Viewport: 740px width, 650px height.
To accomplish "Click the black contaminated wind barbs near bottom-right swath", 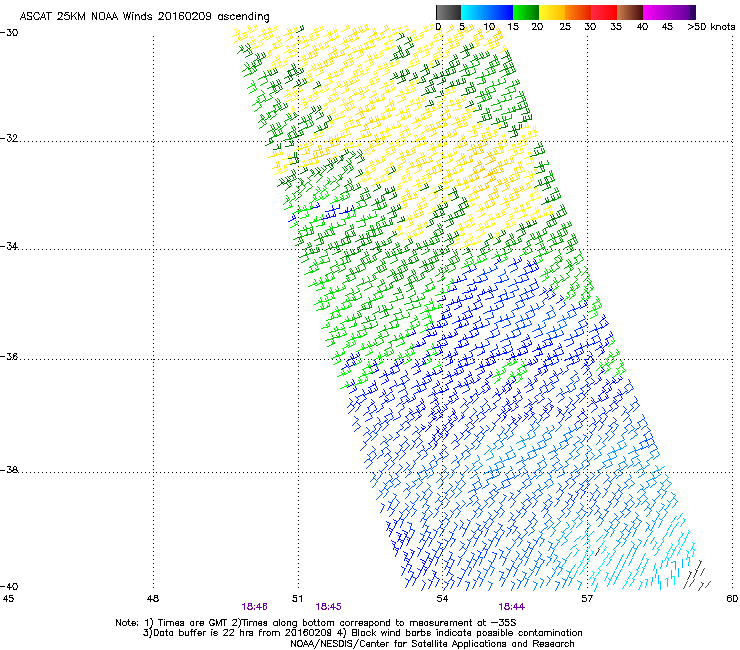I will (x=697, y=575).
